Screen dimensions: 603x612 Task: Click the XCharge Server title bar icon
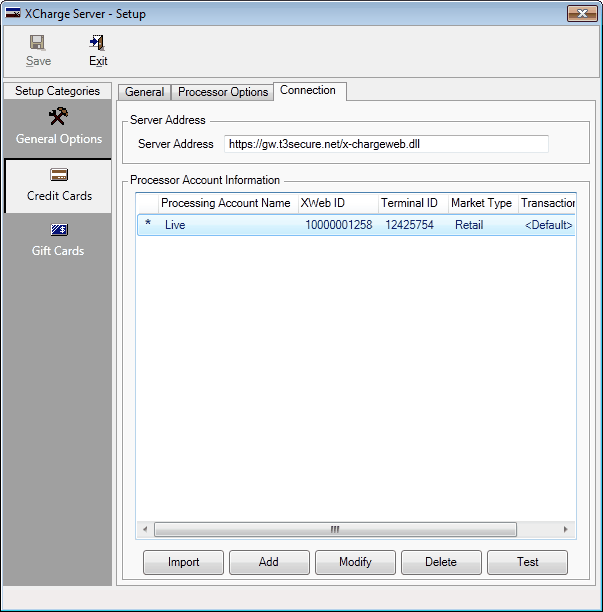coord(14,14)
